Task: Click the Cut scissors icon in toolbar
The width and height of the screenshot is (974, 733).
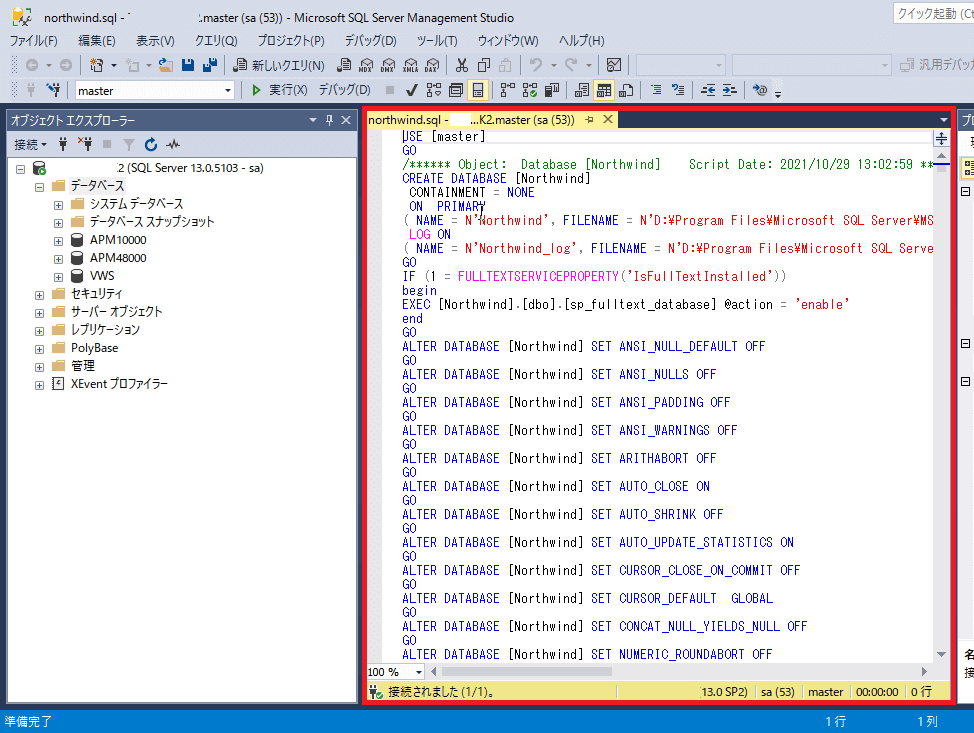Action: click(x=461, y=65)
